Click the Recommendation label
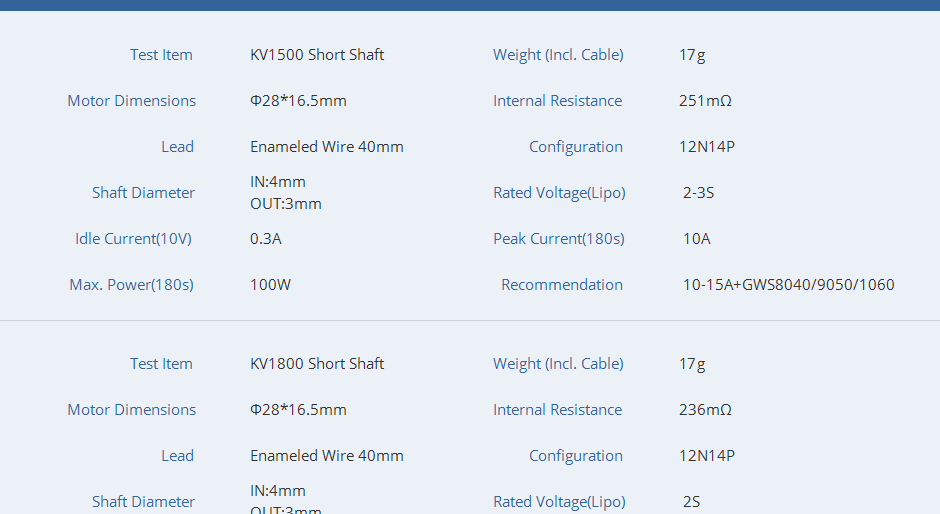Image resolution: width=940 pixels, height=514 pixels. (x=562, y=285)
